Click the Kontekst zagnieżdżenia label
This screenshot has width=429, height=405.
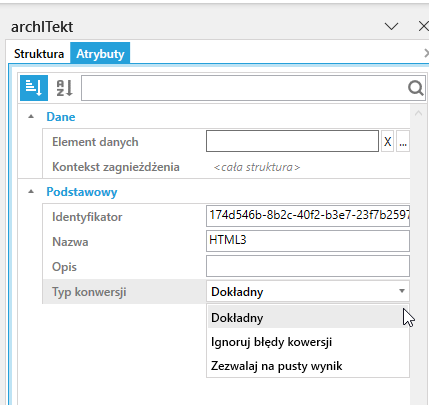[116, 167]
